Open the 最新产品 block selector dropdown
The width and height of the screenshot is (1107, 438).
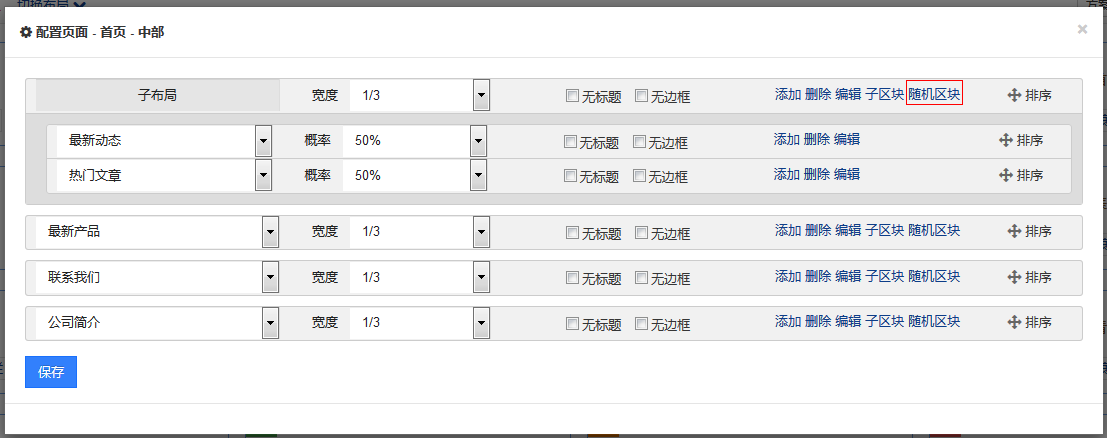[x=270, y=232]
